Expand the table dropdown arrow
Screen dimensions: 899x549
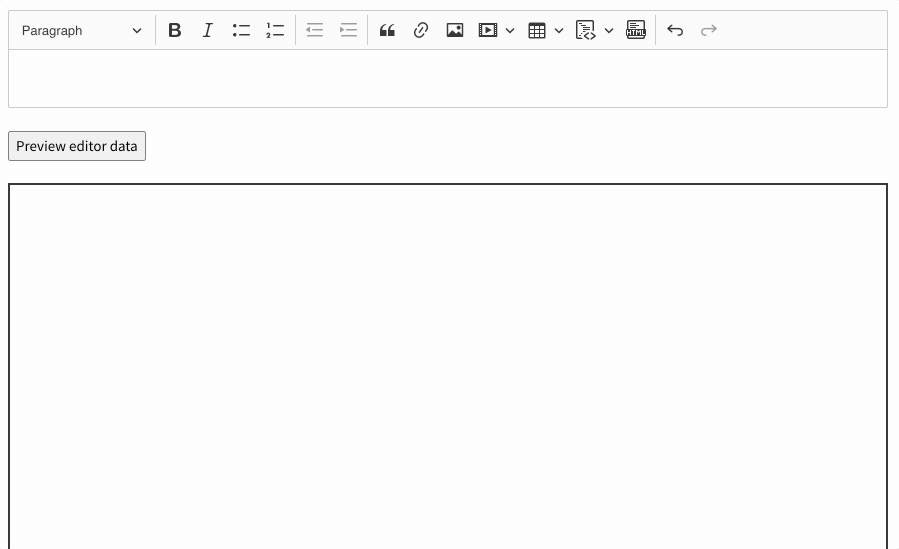(559, 30)
